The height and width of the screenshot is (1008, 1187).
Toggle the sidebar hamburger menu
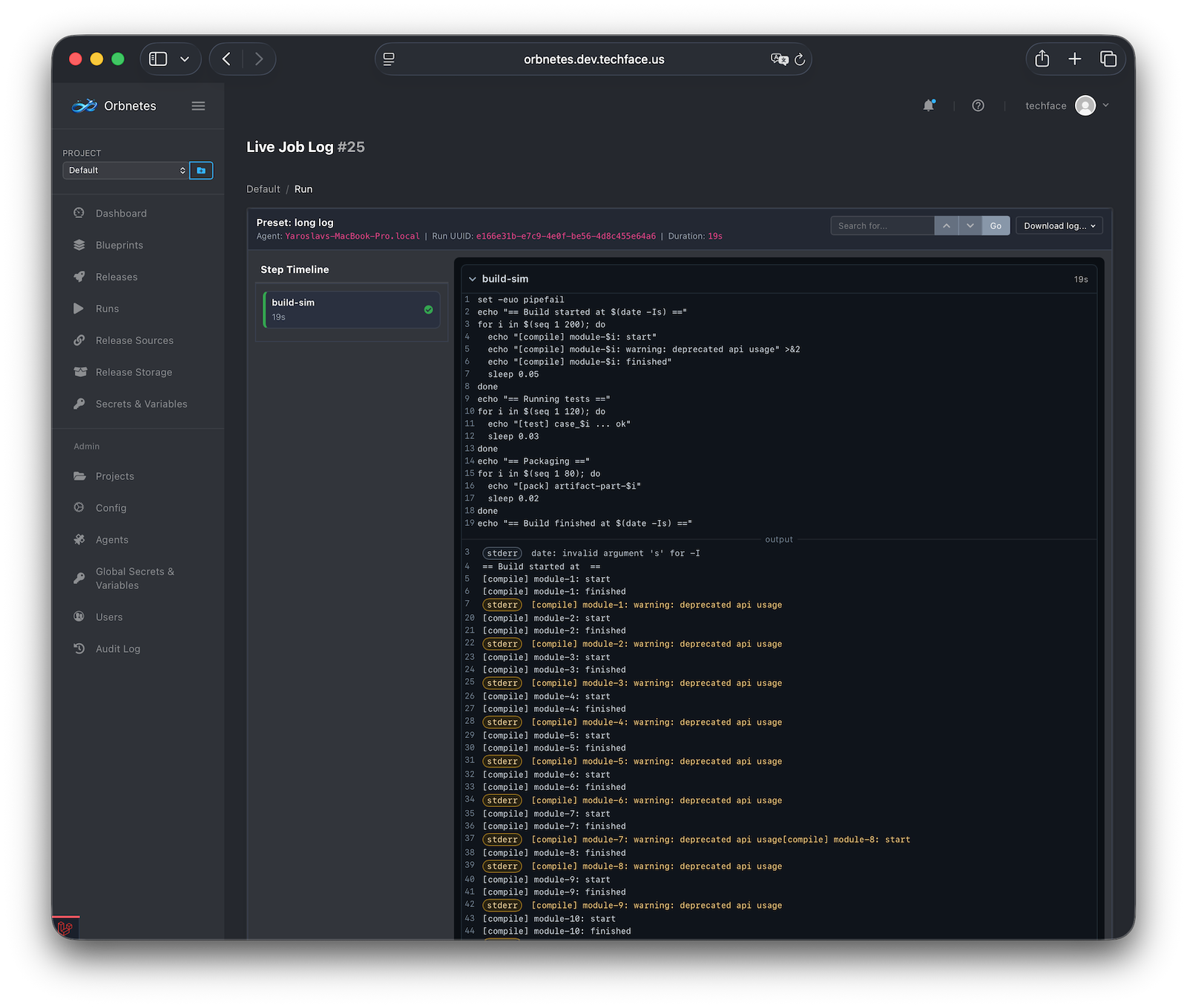click(x=198, y=106)
